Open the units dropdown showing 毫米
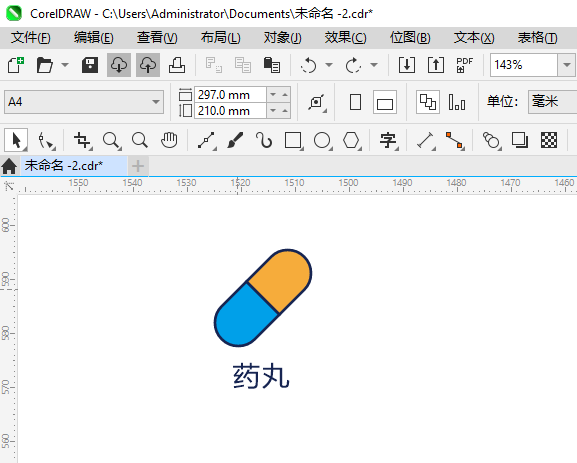 point(552,102)
